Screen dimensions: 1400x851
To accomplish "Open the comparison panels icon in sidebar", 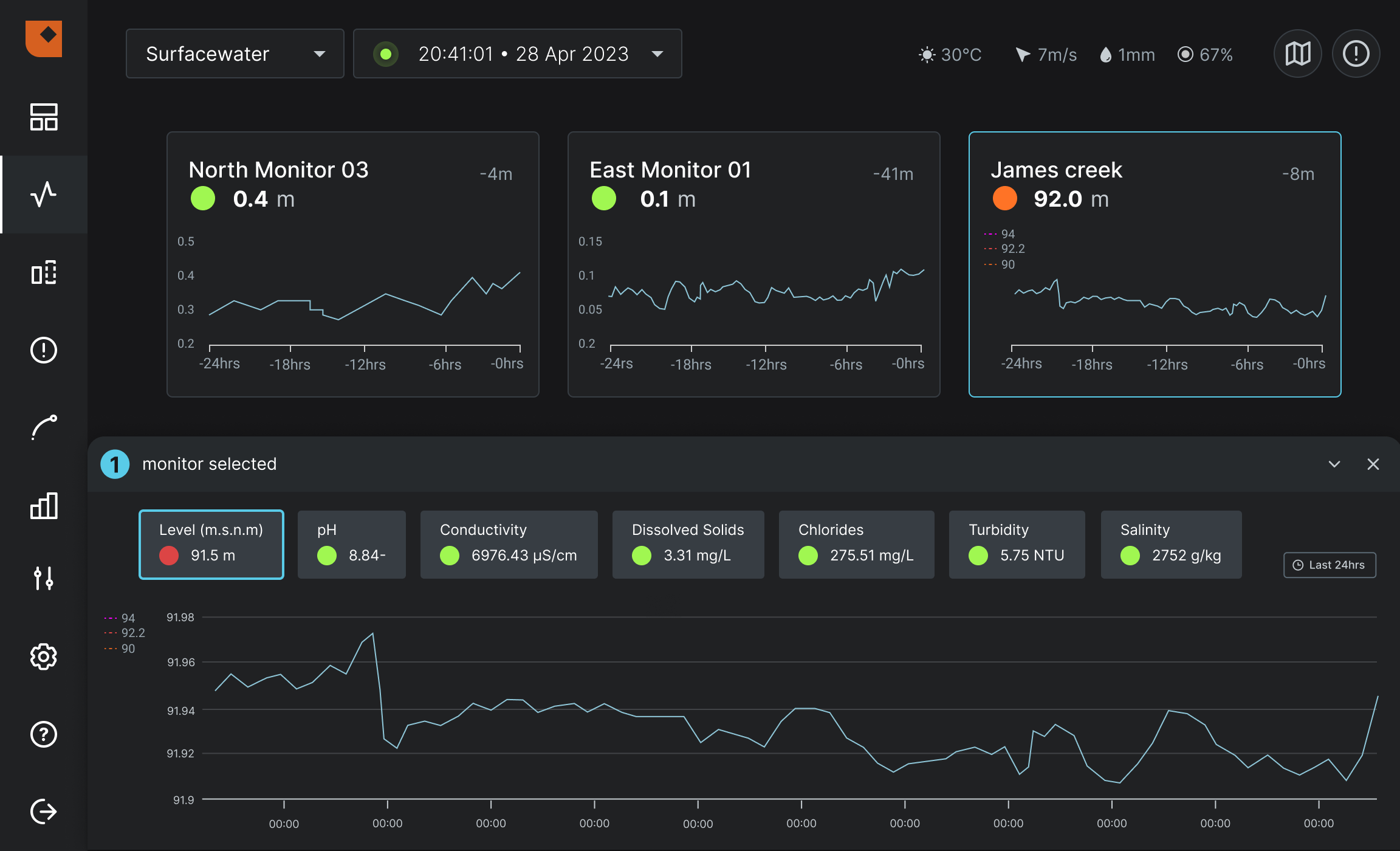I will point(44,273).
